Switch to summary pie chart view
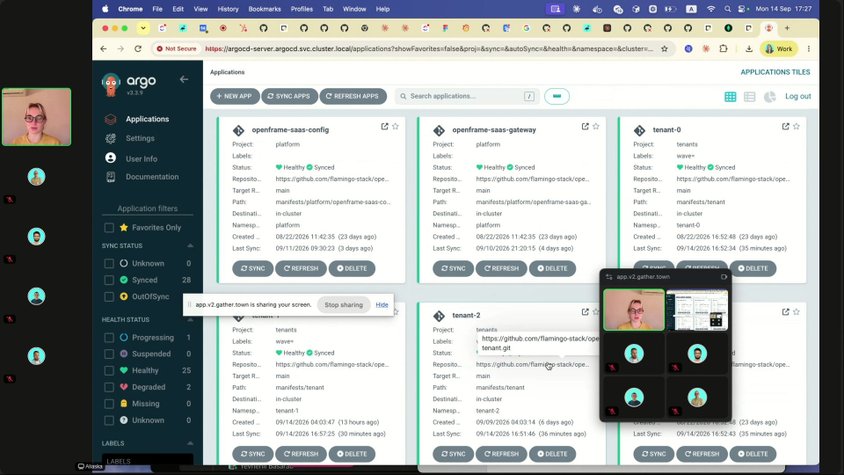Viewport: 844px width, 475px height. tap(770, 96)
